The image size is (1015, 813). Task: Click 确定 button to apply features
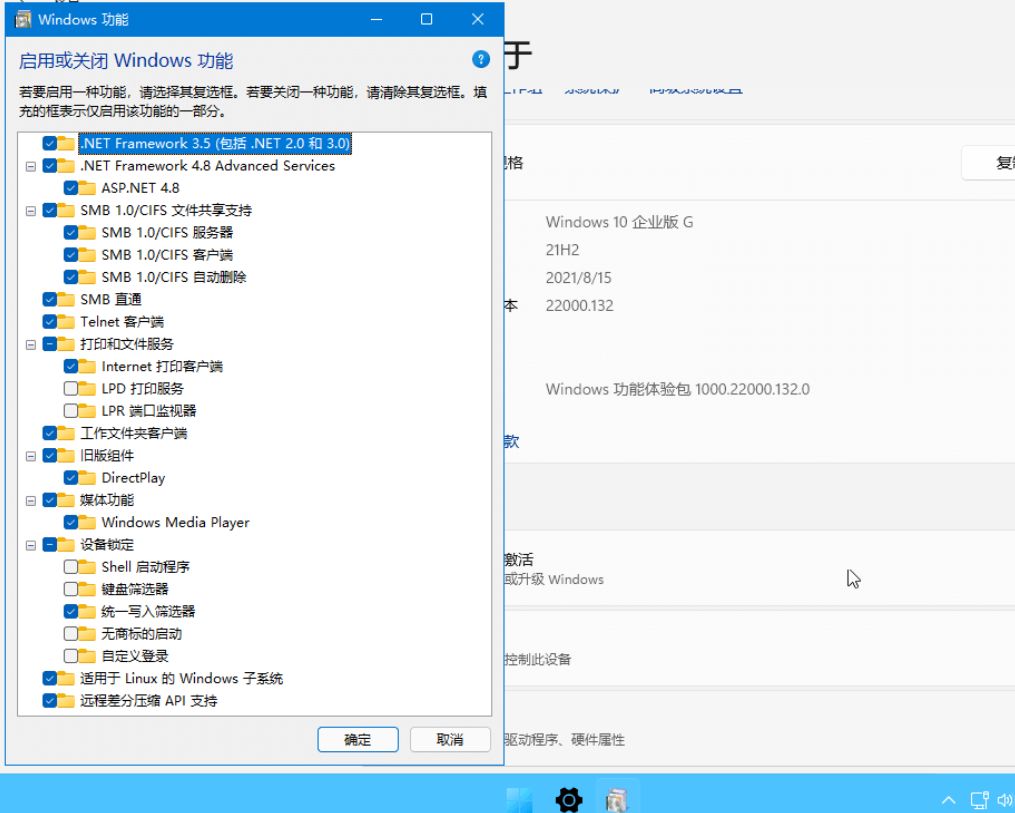pos(358,739)
